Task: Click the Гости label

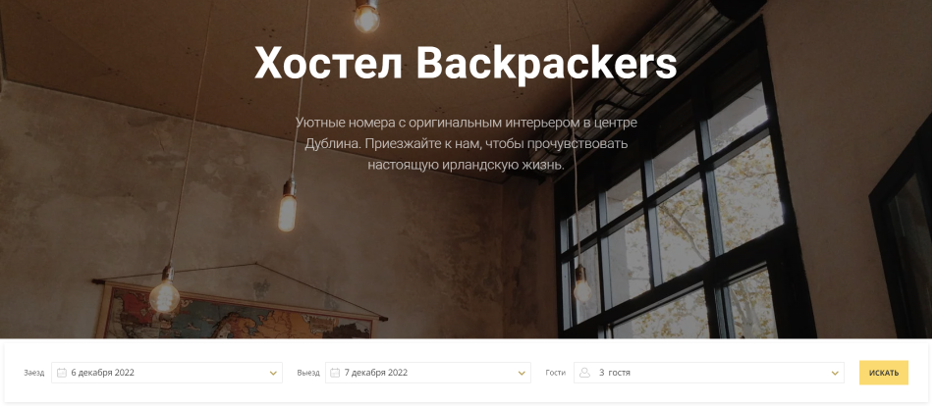Action: (x=555, y=373)
